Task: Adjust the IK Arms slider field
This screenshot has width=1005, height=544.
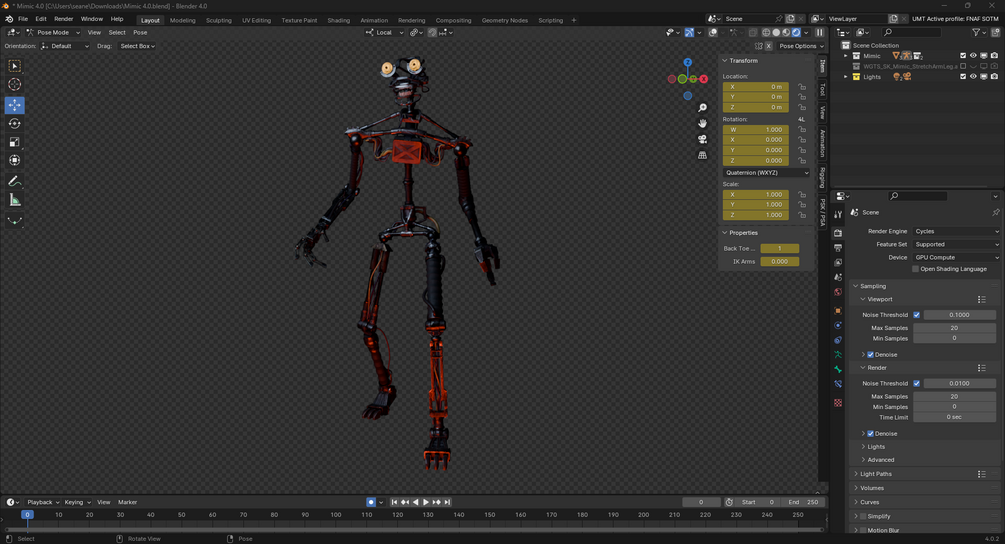Action: (x=779, y=261)
